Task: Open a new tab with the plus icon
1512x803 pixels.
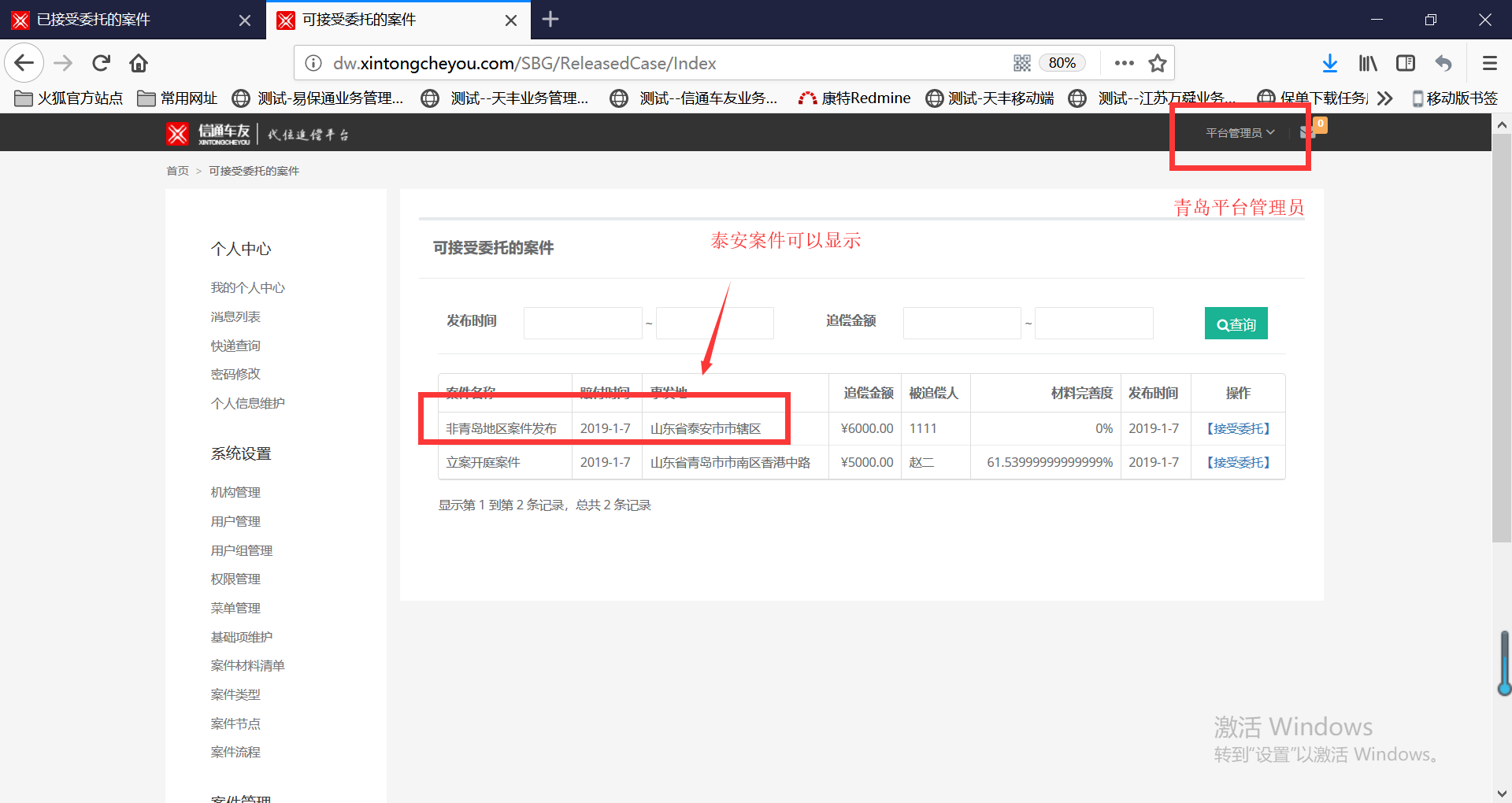Action: (550, 19)
